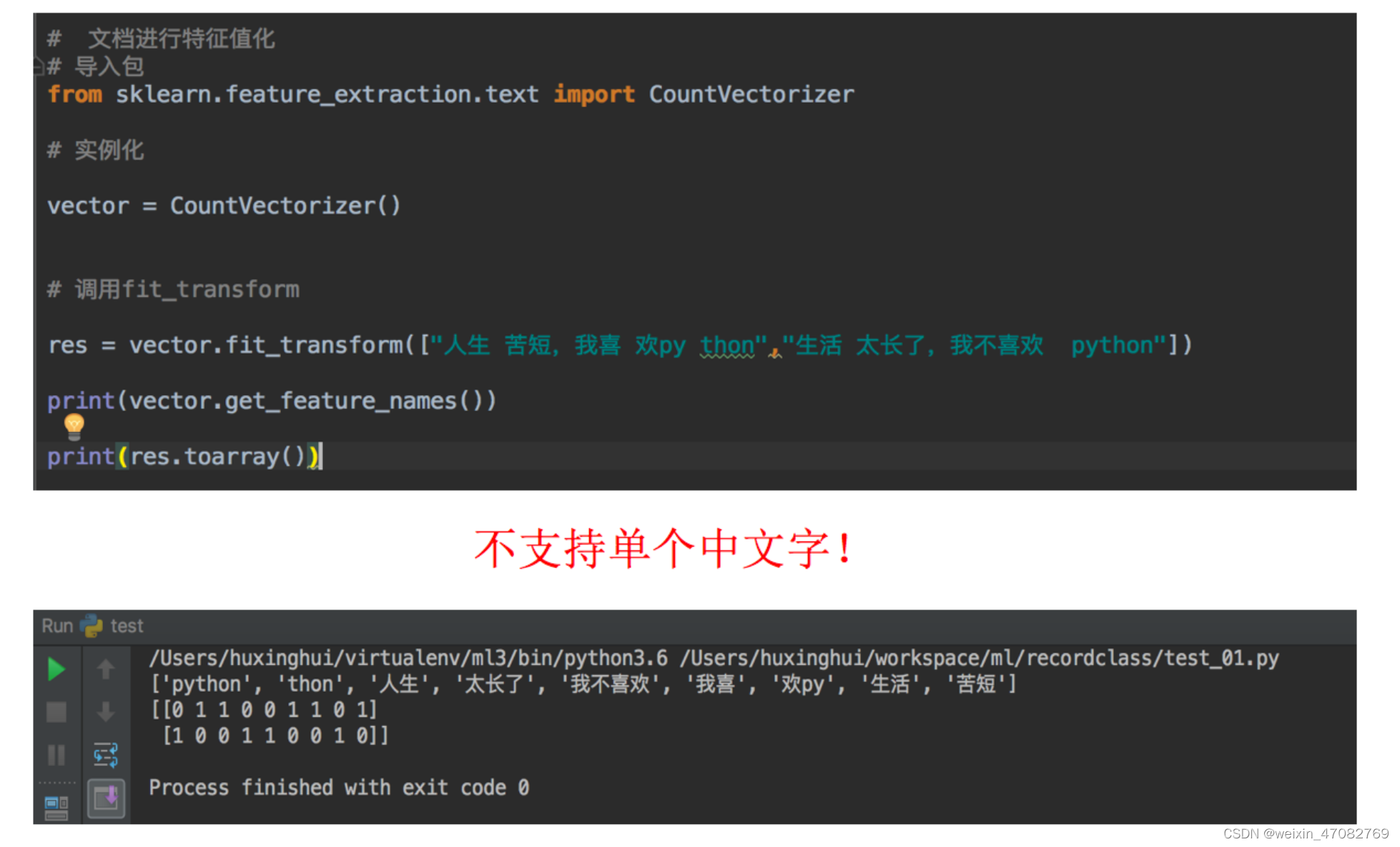The height and width of the screenshot is (847, 1400).
Task: Switch to the Run tool window tab
Action: tap(57, 625)
